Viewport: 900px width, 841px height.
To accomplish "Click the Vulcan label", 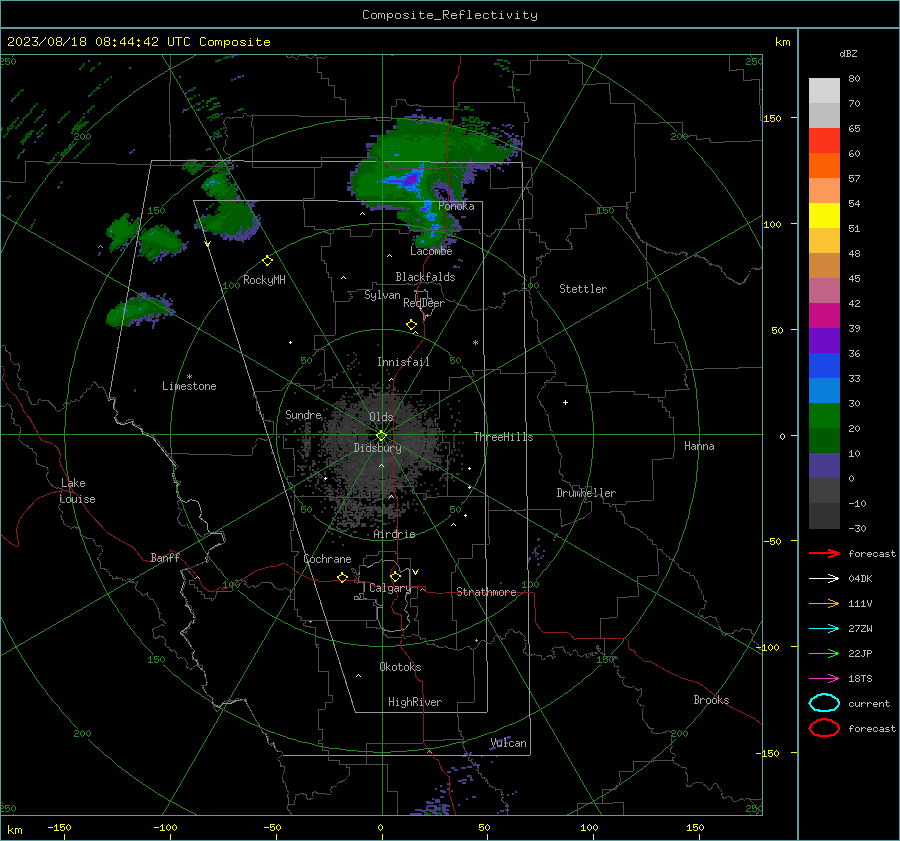I will [x=508, y=743].
